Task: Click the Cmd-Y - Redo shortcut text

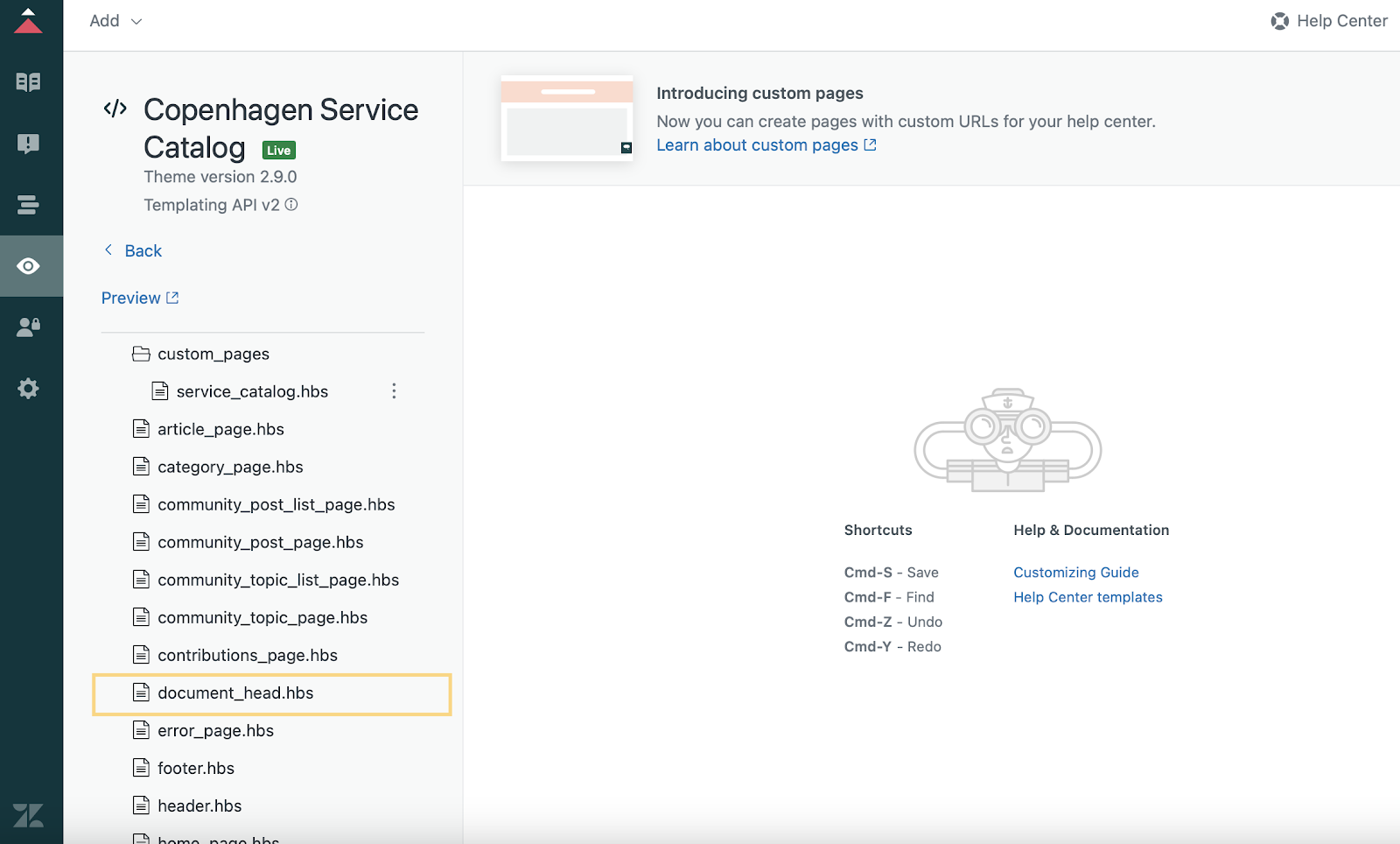Action: [x=892, y=645]
